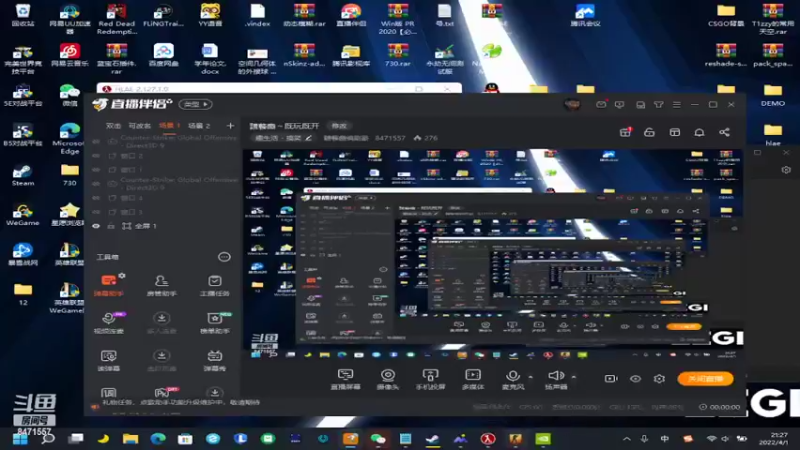Hide the 全屏 1 source
Viewport: 800px width, 450px height.
tap(96, 226)
